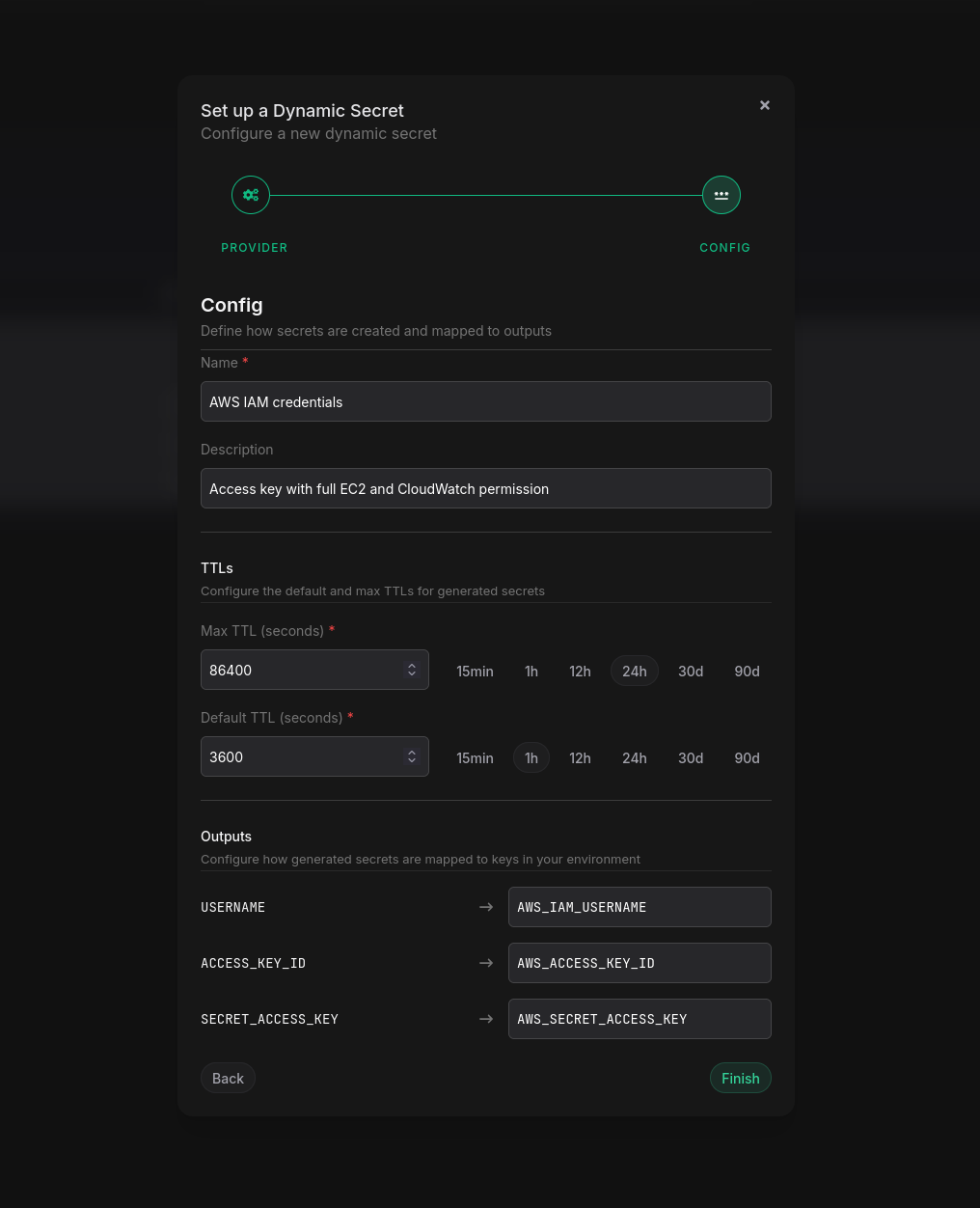Select the 24h preset for Default TTL
The height and width of the screenshot is (1208, 980).
pyautogui.click(x=634, y=757)
